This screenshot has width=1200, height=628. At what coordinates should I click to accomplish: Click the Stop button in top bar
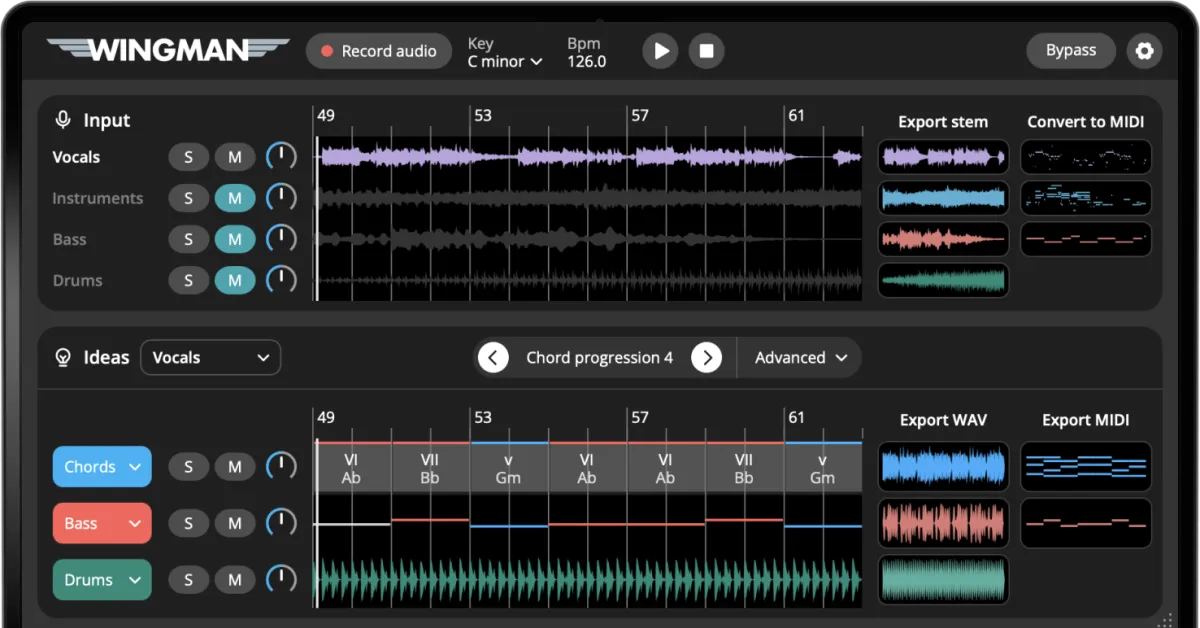pyautogui.click(x=706, y=51)
